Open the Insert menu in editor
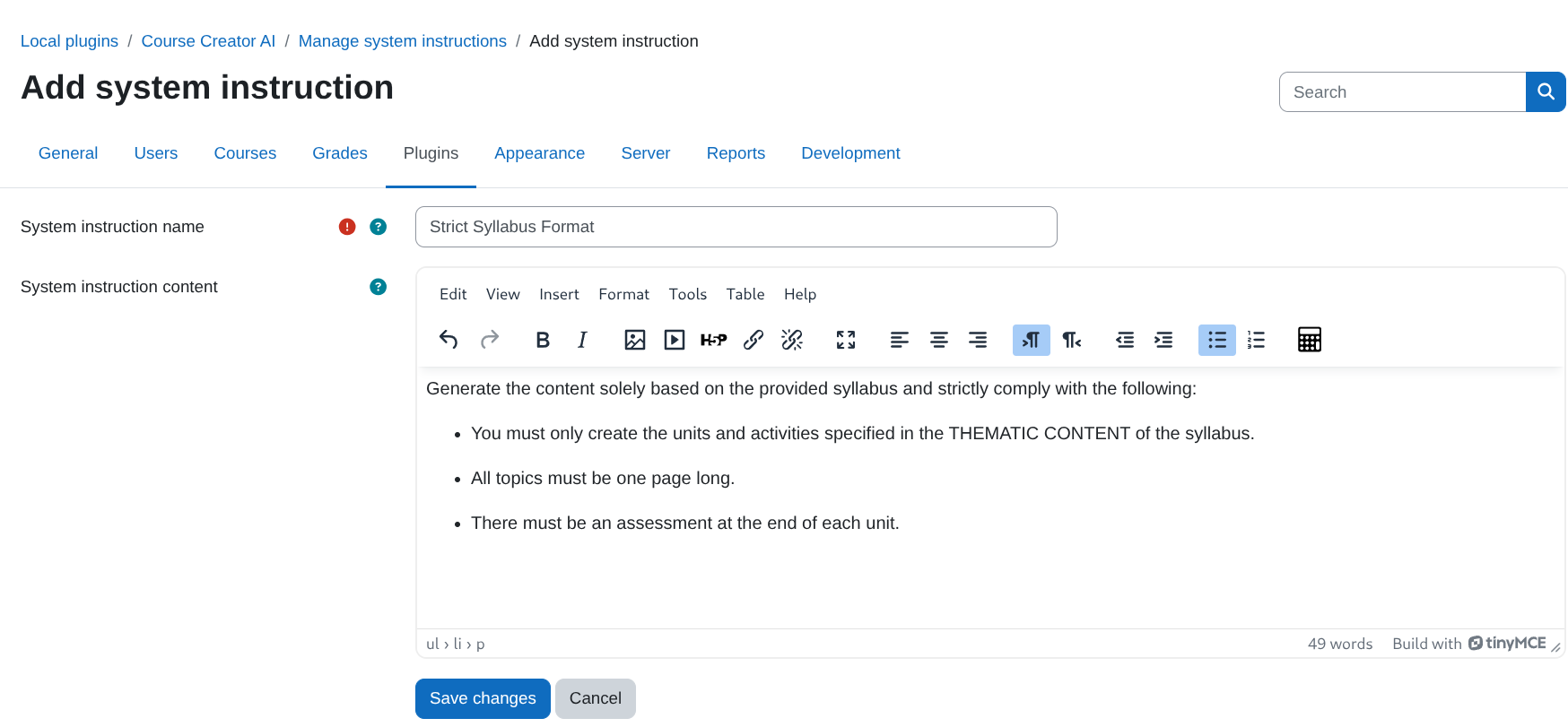Image resolution: width=1568 pixels, height=727 pixels. tap(559, 294)
